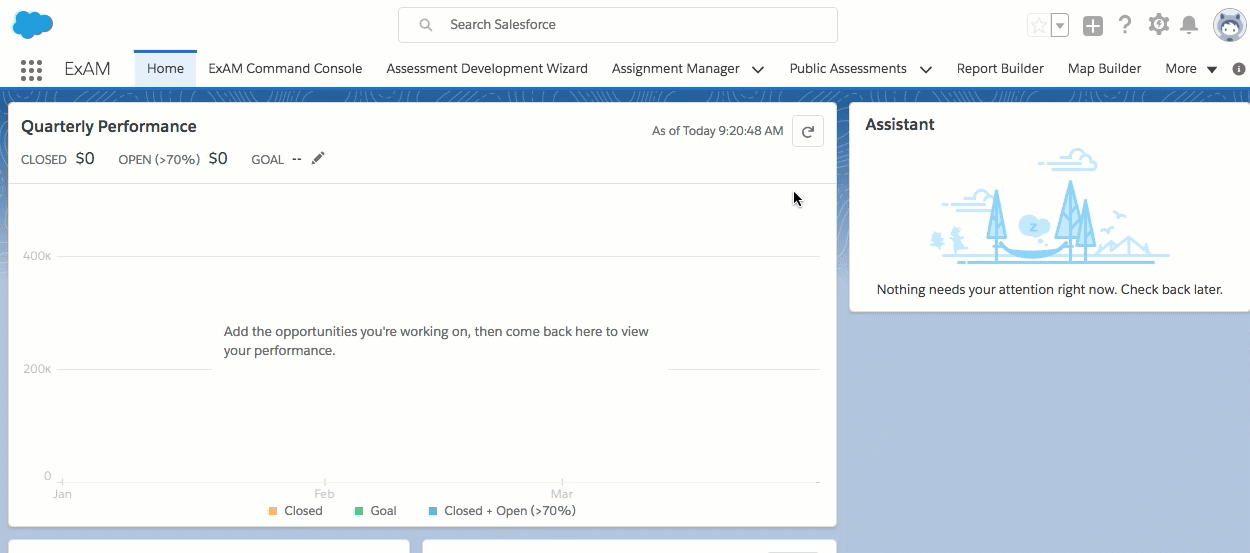Click the navigation info icon
The height and width of the screenshot is (553, 1250).
click(x=1239, y=70)
